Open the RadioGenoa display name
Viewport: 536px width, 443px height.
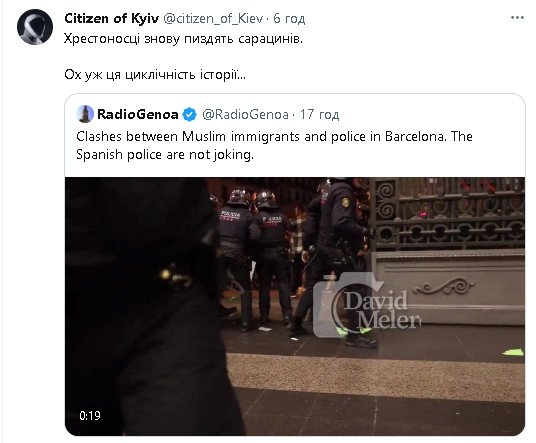click(x=137, y=114)
